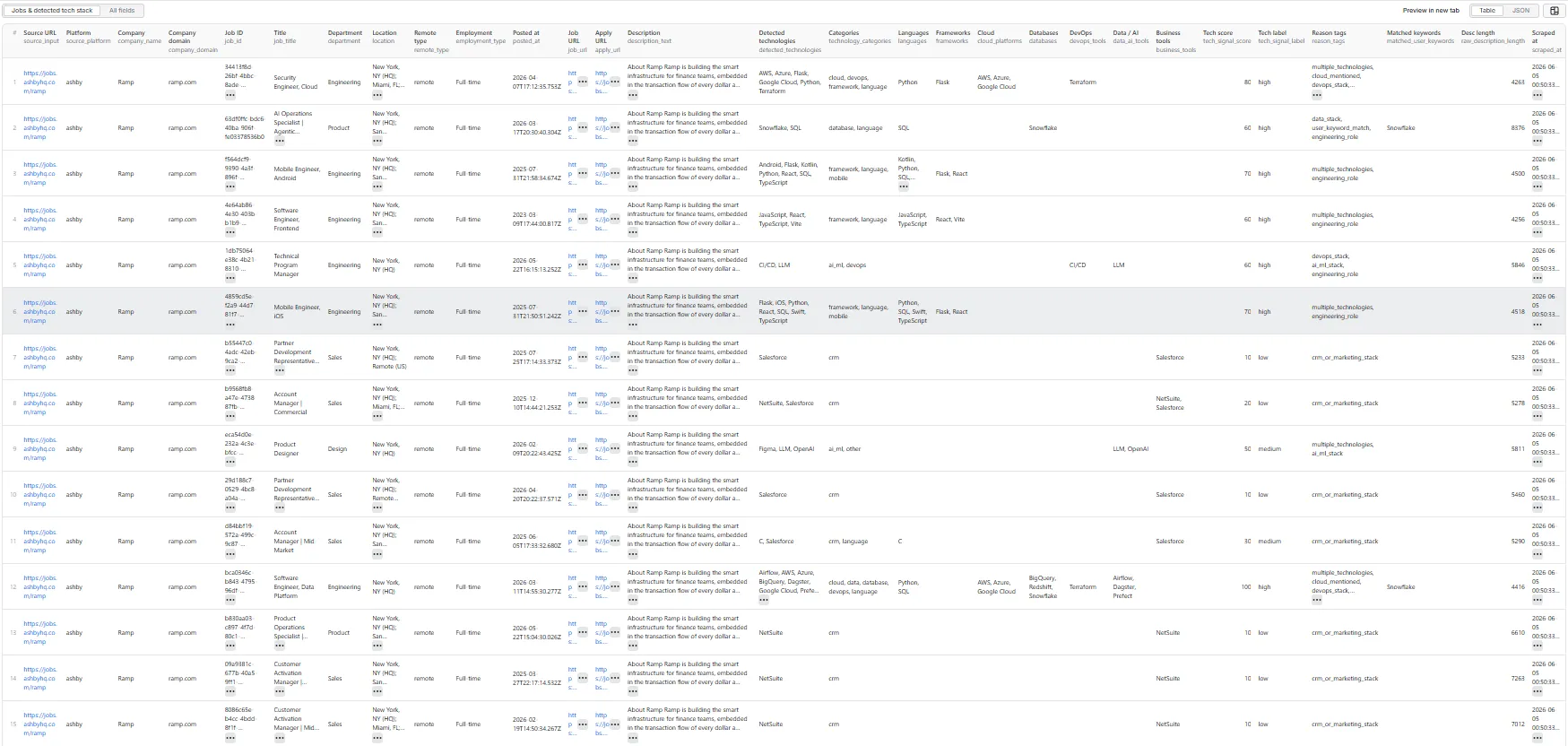
Task: Click 'Design' department cell in row 9
Action: point(337,449)
